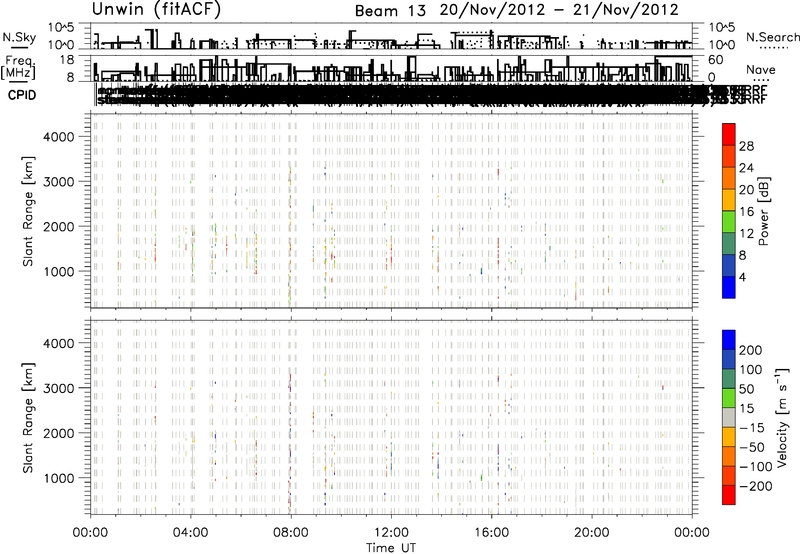
Task: Click the '24' label on power colorbar
Action: [x=746, y=168]
